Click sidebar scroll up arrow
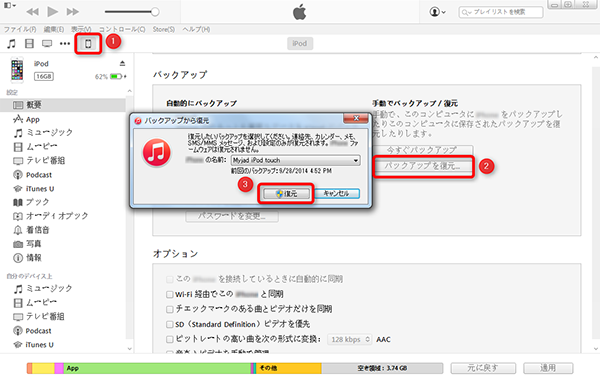Image resolution: width=600 pixels, height=383 pixels. click(130, 91)
